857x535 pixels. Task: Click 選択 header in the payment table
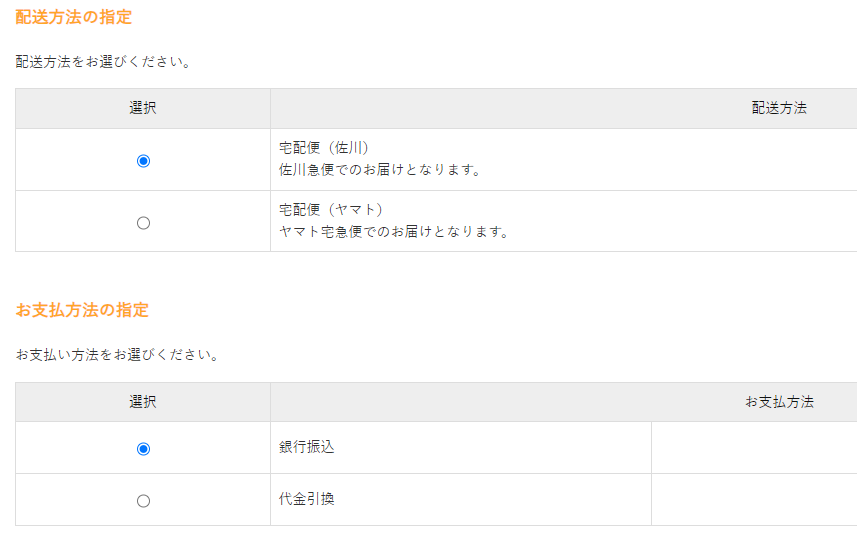[x=143, y=402]
